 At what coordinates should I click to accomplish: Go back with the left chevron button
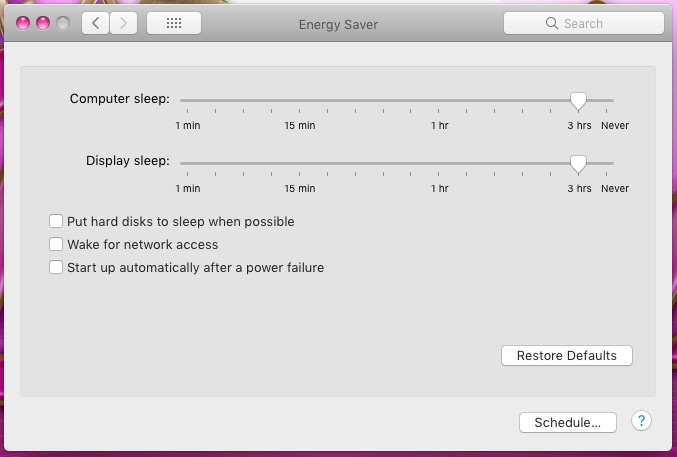[x=95, y=23]
